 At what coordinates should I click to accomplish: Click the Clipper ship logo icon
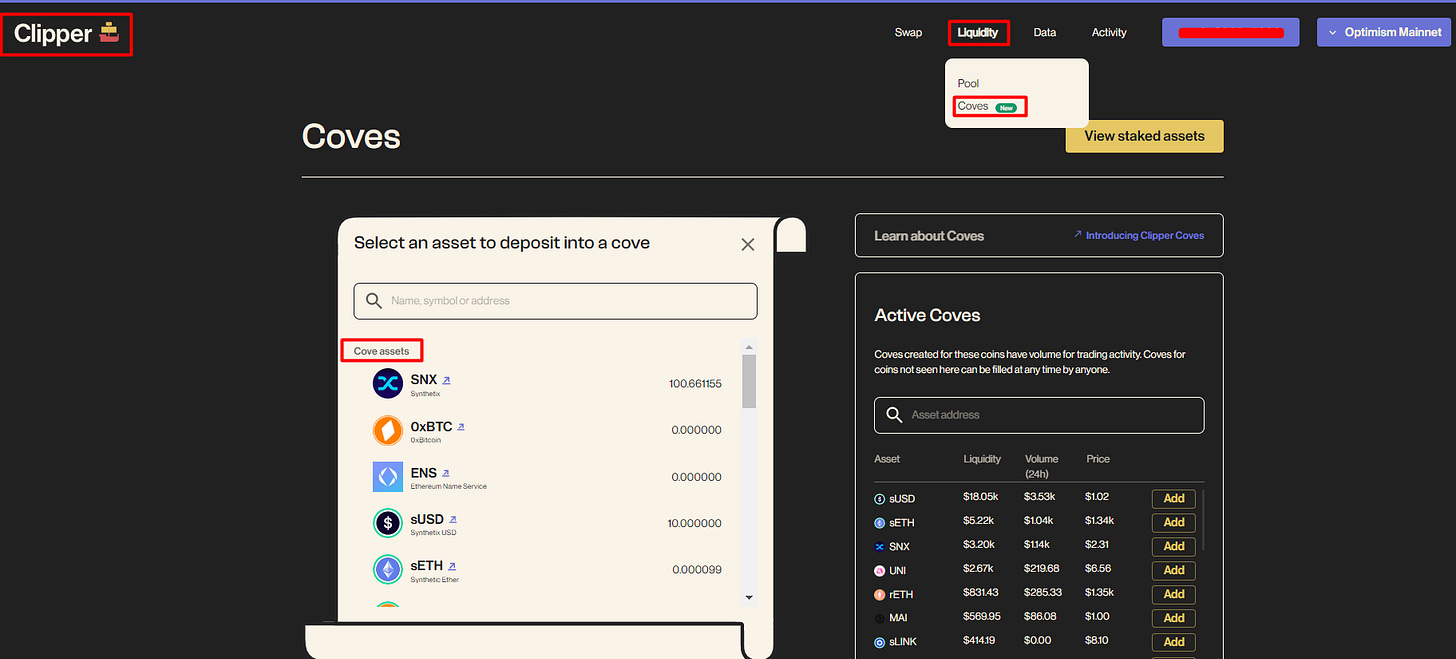coord(109,33)
